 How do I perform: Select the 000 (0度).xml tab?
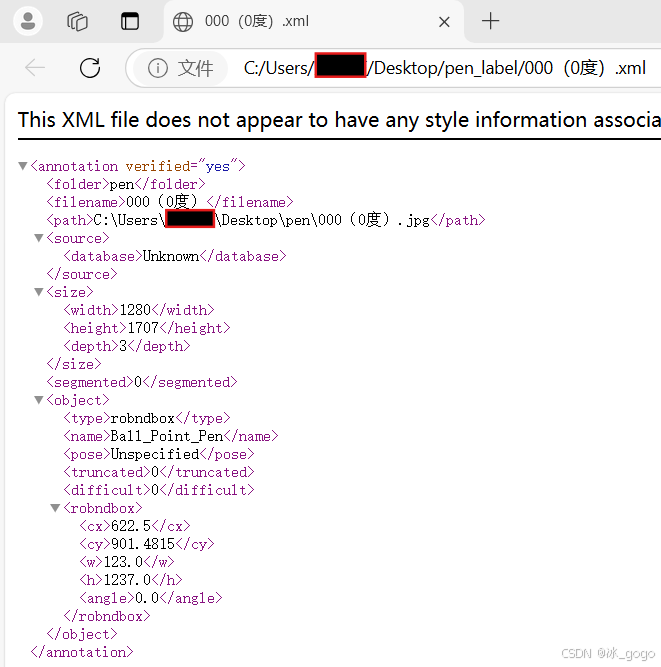[313, 21]
